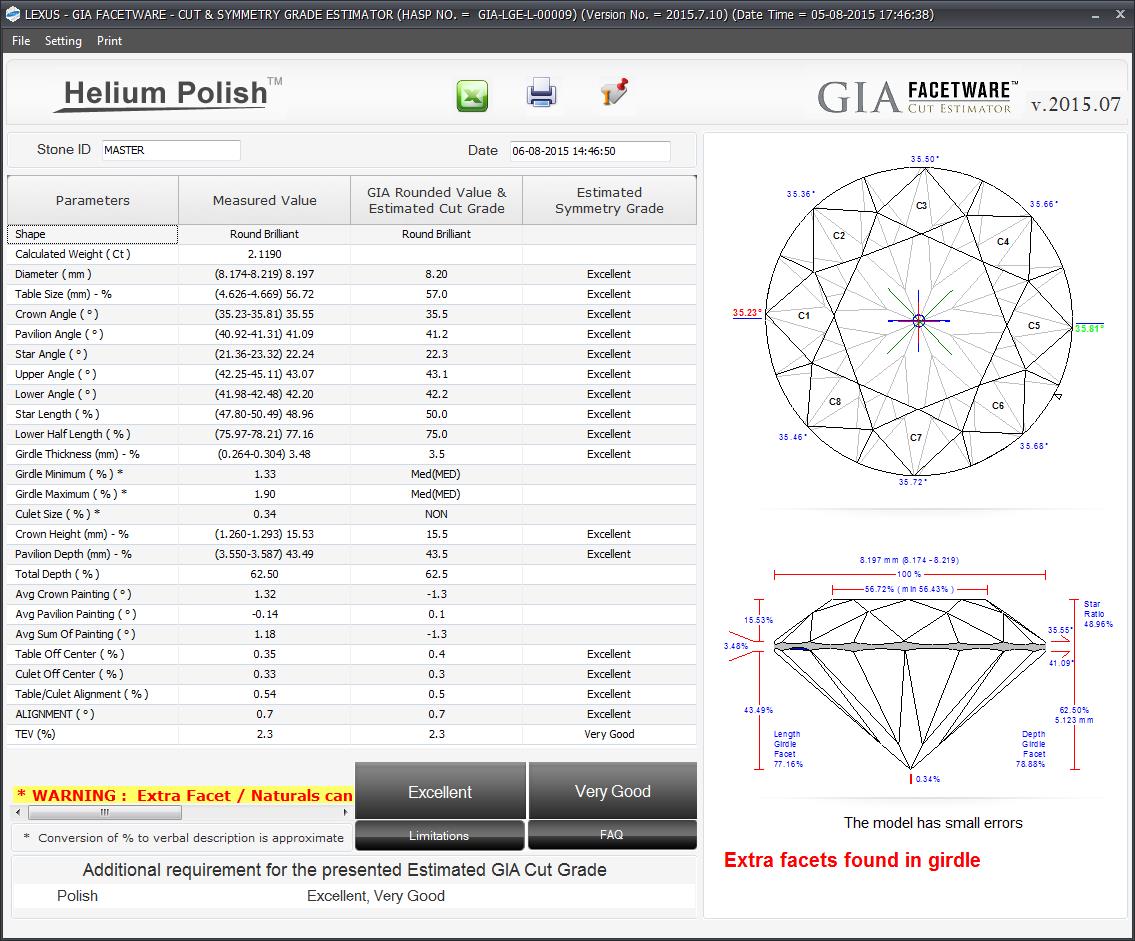The height and width of the screenshot is (941, 1135).
Task: Click the warning scrollbar right arrow
Action: [345, 812]
